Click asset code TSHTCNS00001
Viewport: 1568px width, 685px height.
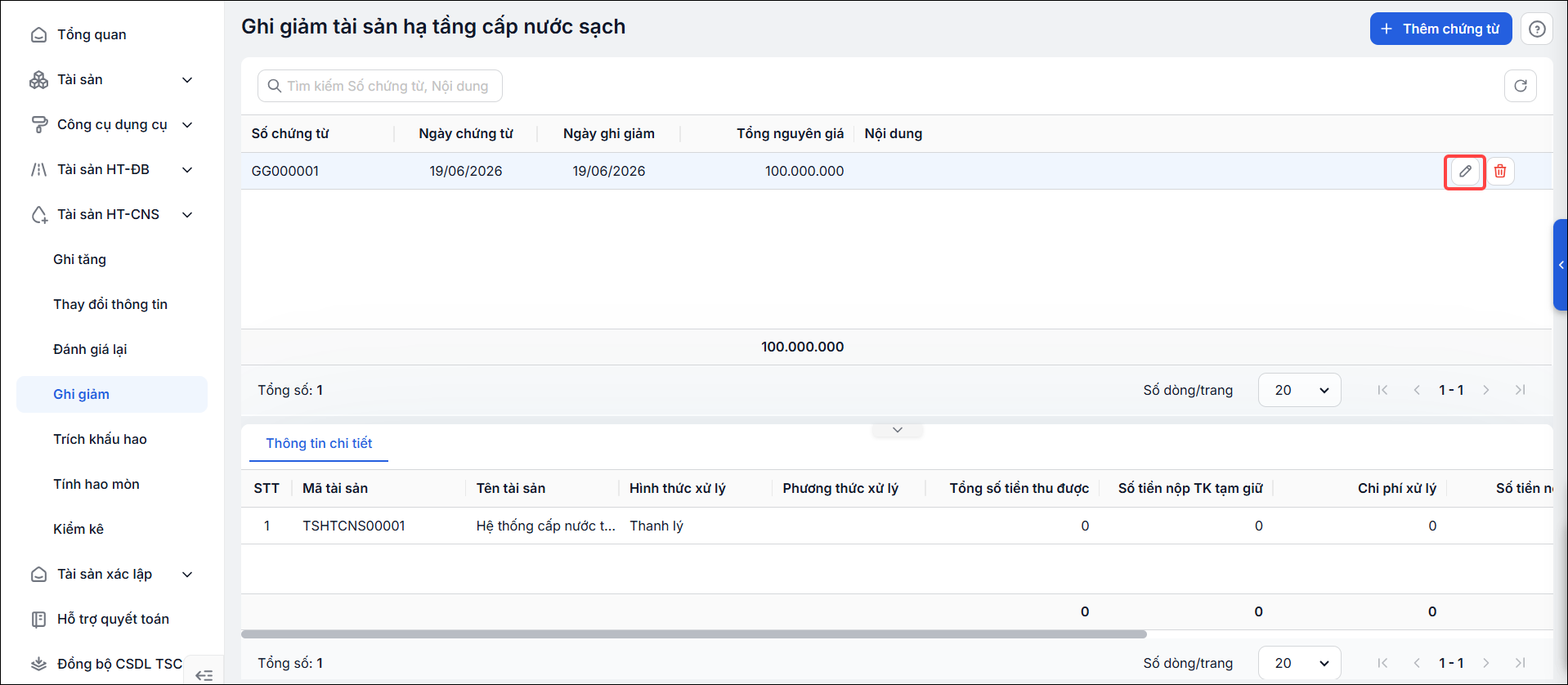coord(354,526)
